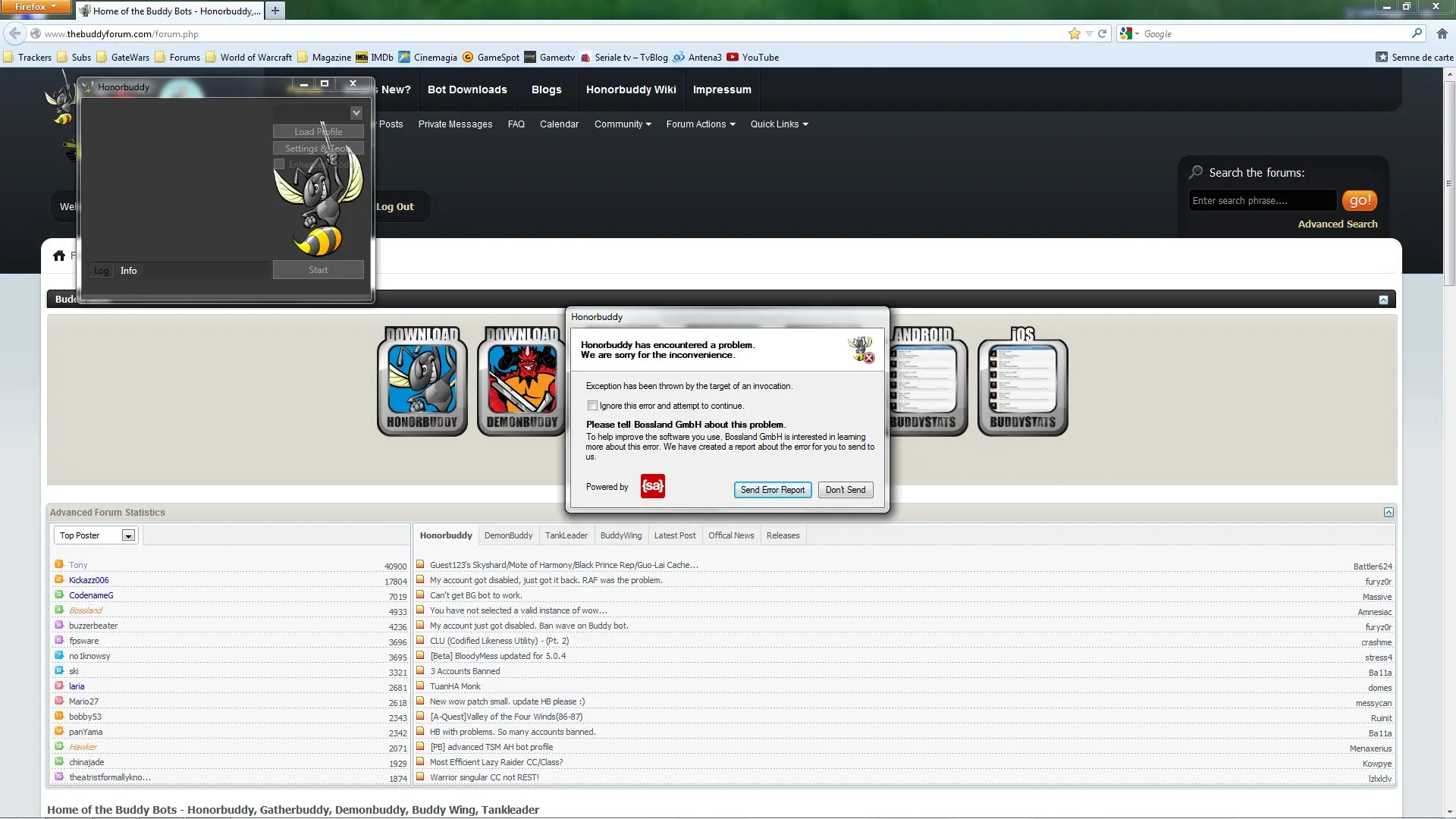The height and width of the screenshot is (819, 1456).
Task: Click the orange go! search button
Action: point(1360,200)
